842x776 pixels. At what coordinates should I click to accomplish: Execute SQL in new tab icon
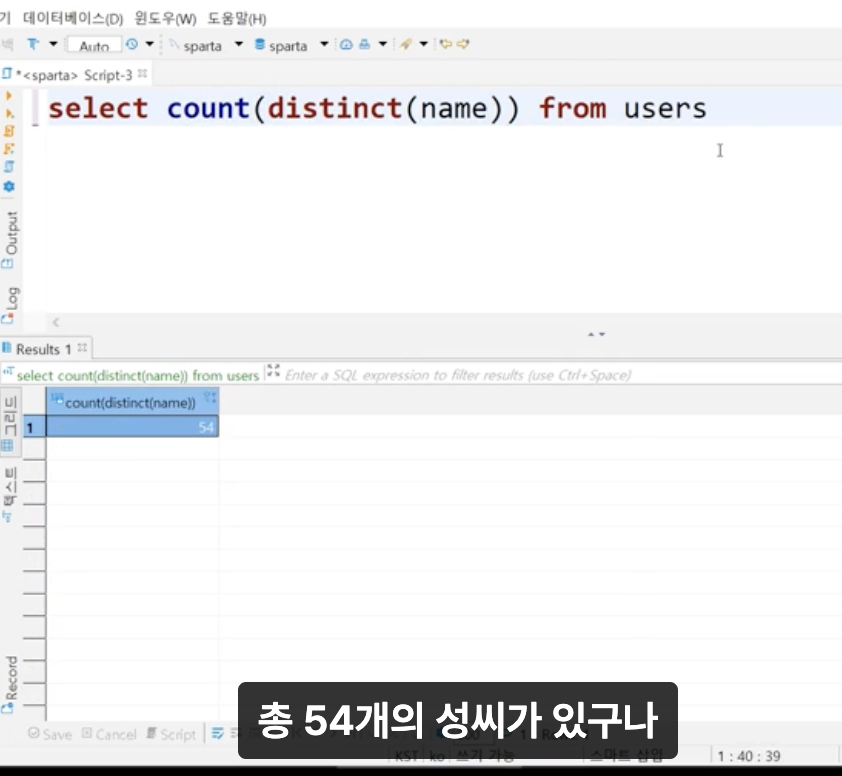coord(9,113)
